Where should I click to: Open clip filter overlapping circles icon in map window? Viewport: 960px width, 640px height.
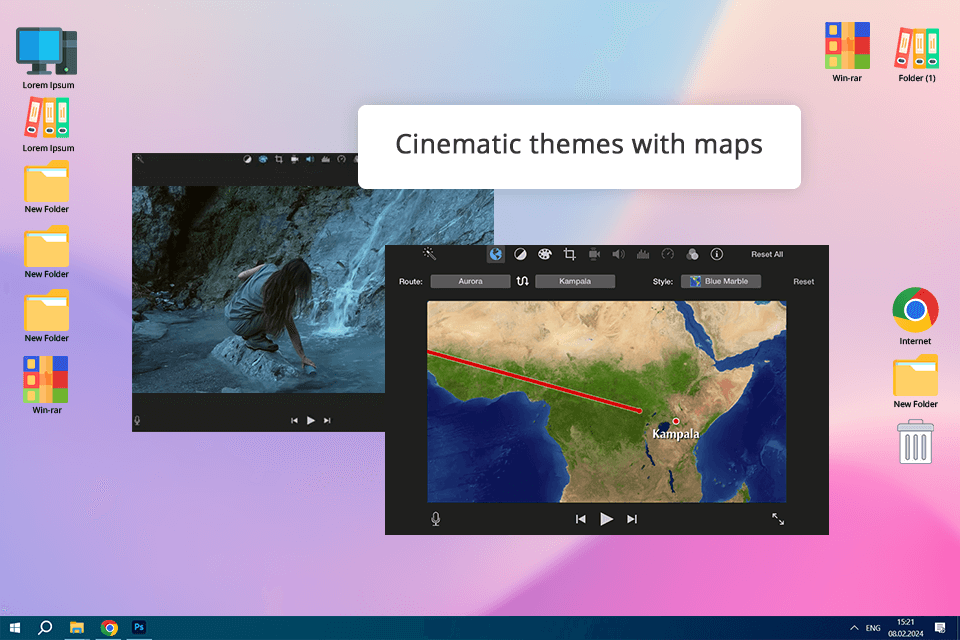[x=692, y=254]
